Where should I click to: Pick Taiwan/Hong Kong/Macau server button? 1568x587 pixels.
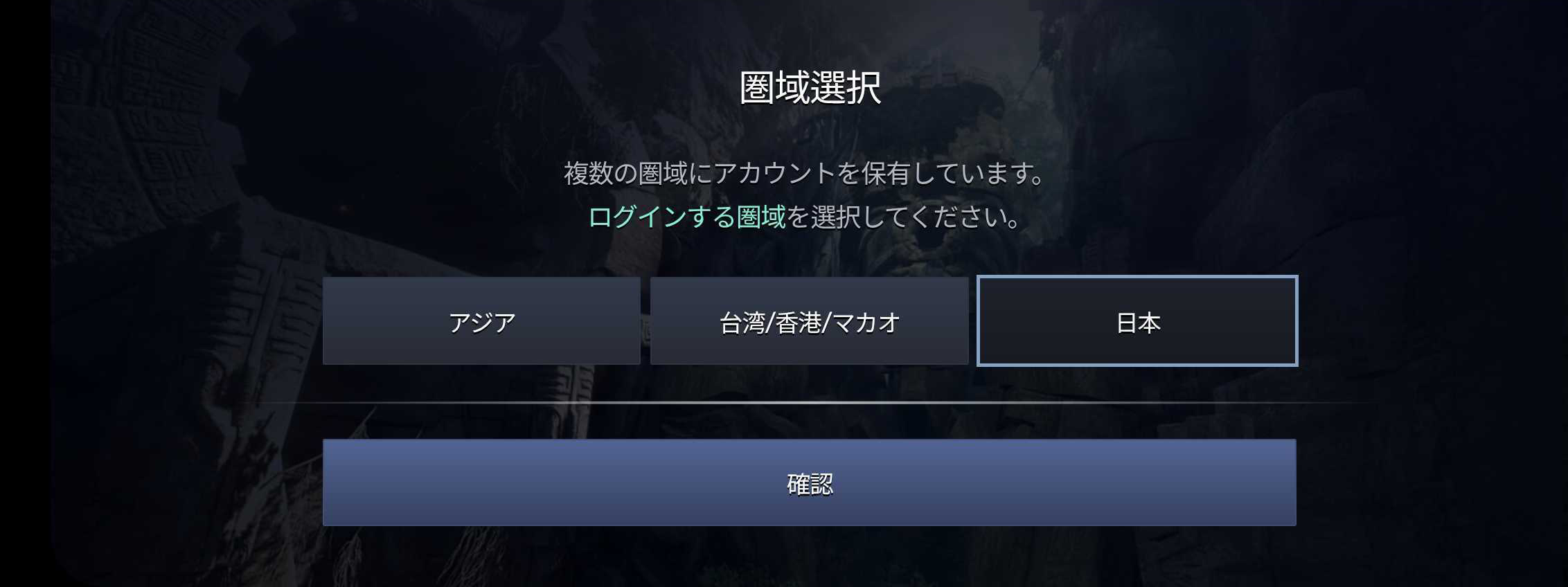coord(809,321)
